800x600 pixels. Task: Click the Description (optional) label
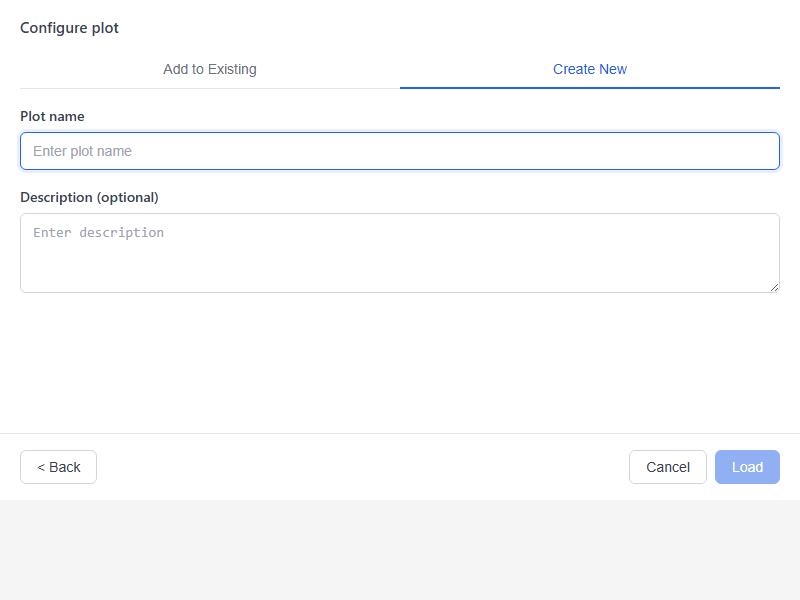pyautogui.click(x=89, y=197)
